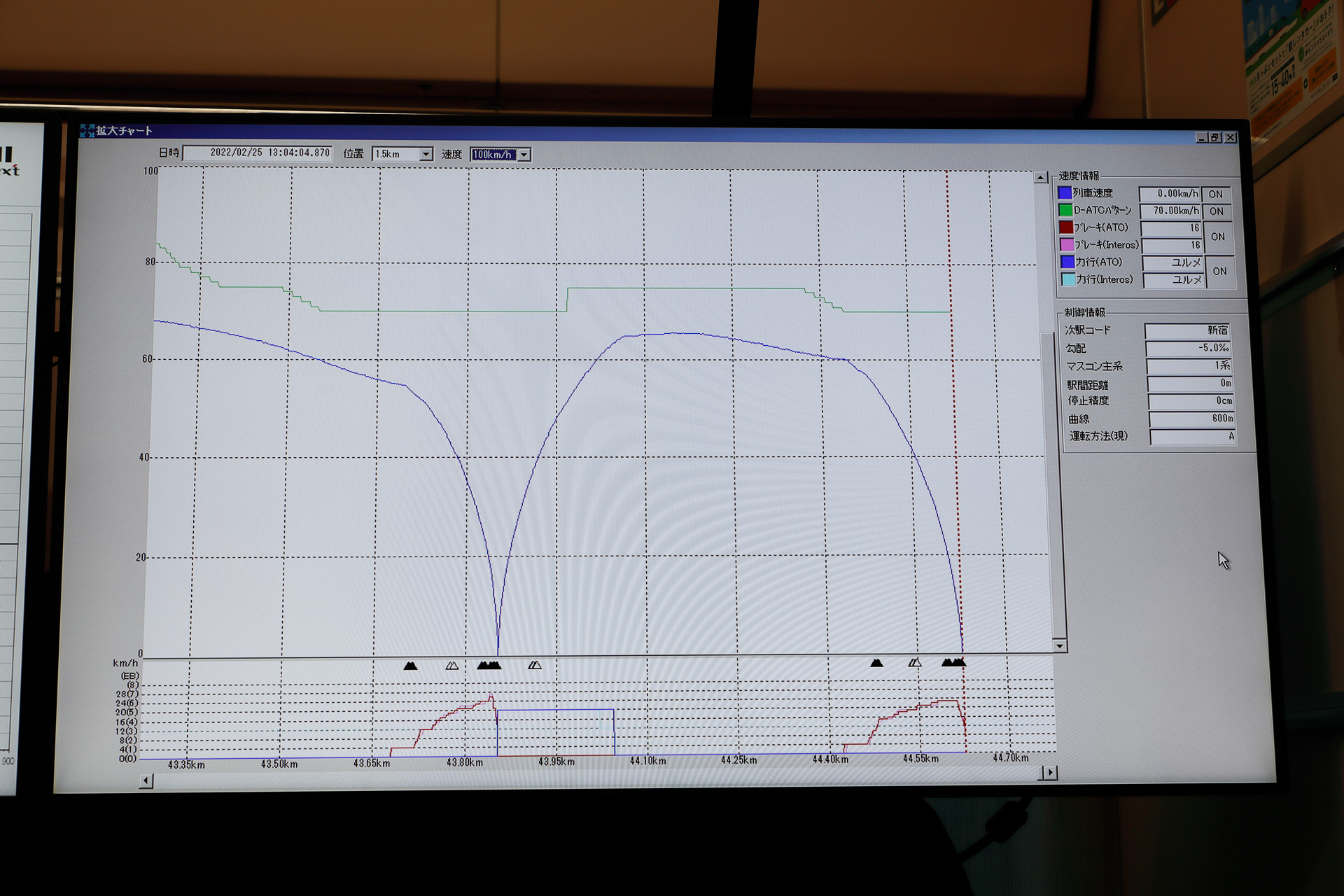This screenshot has width=1344, height=896.
Task: Click the pink ブレーキ(Interos) swatch
Action: pos(1067,244)
